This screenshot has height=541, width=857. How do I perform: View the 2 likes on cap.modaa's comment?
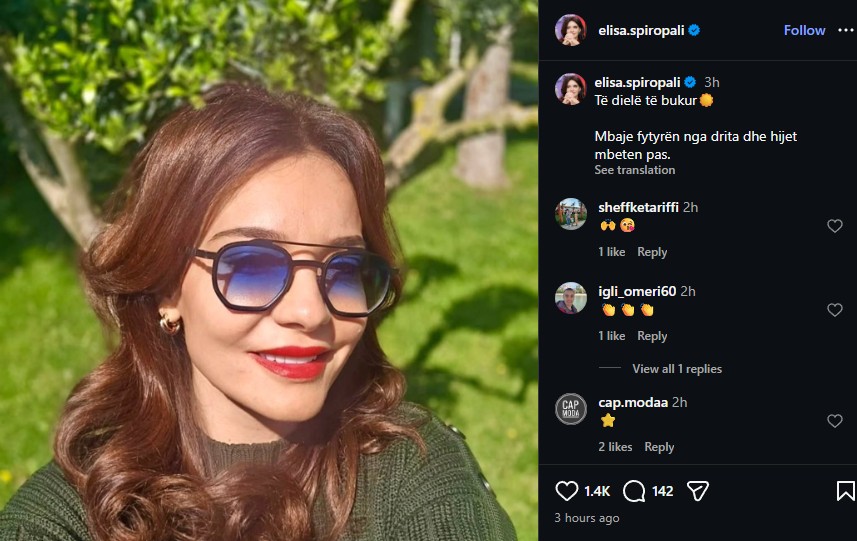coord(615,447)
